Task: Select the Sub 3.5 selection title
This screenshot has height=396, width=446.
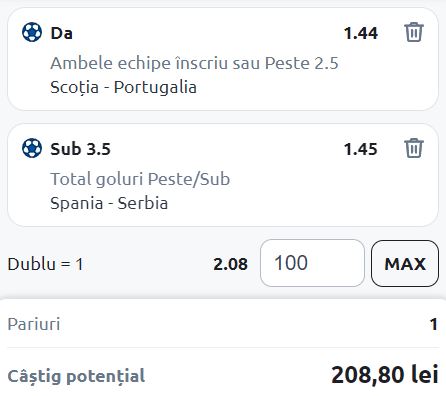Action: point(80,149)
